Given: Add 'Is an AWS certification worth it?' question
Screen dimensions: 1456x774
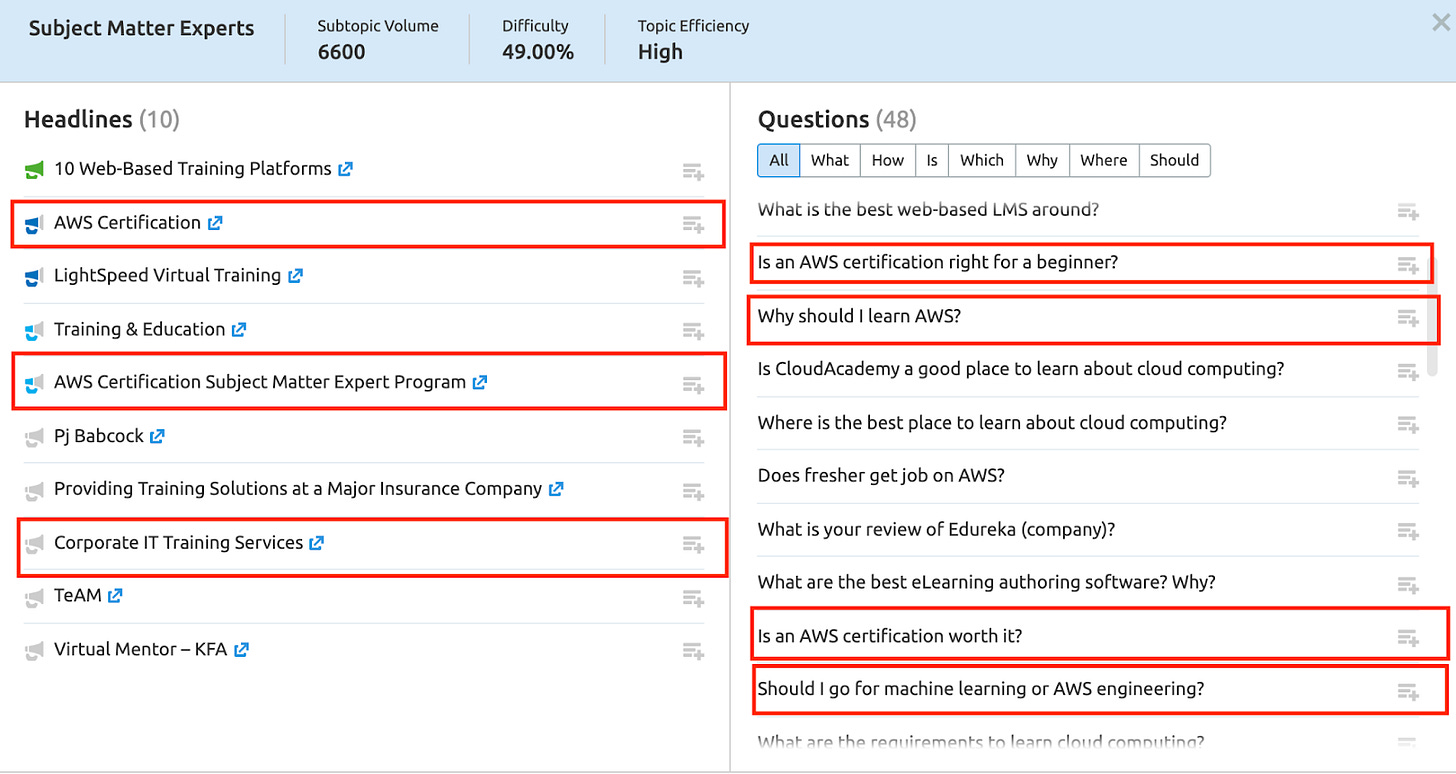Looking at the screenshot, I should pyautogui.click(x=1408, y=638).
